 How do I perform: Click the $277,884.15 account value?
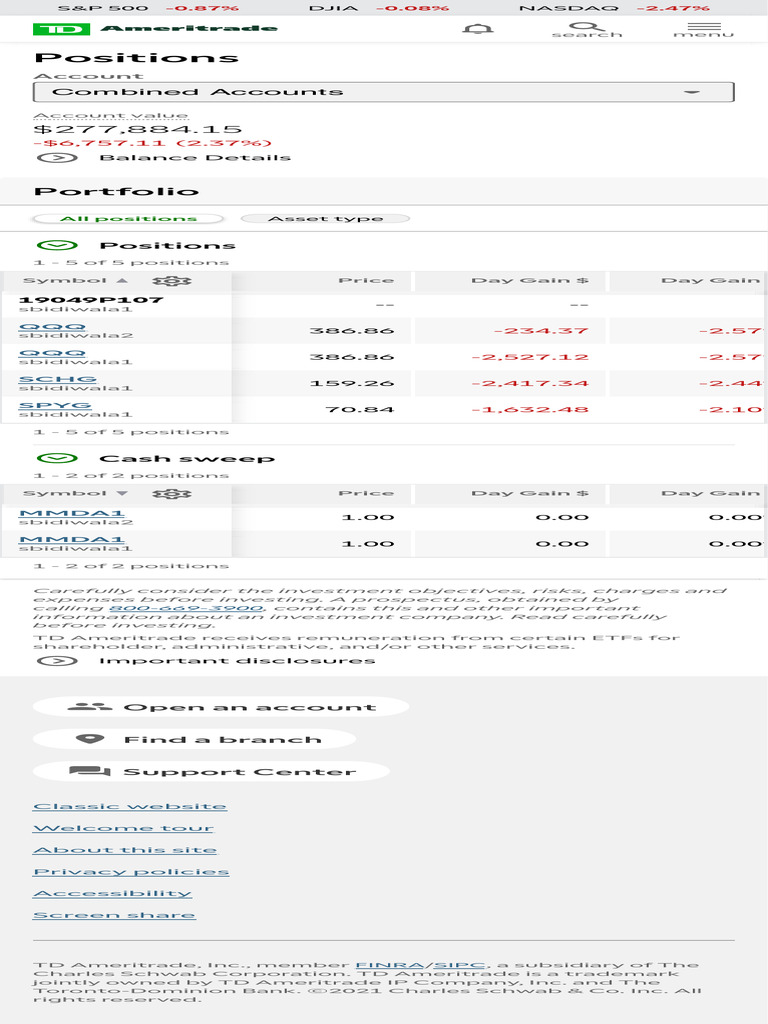(138, 129)
